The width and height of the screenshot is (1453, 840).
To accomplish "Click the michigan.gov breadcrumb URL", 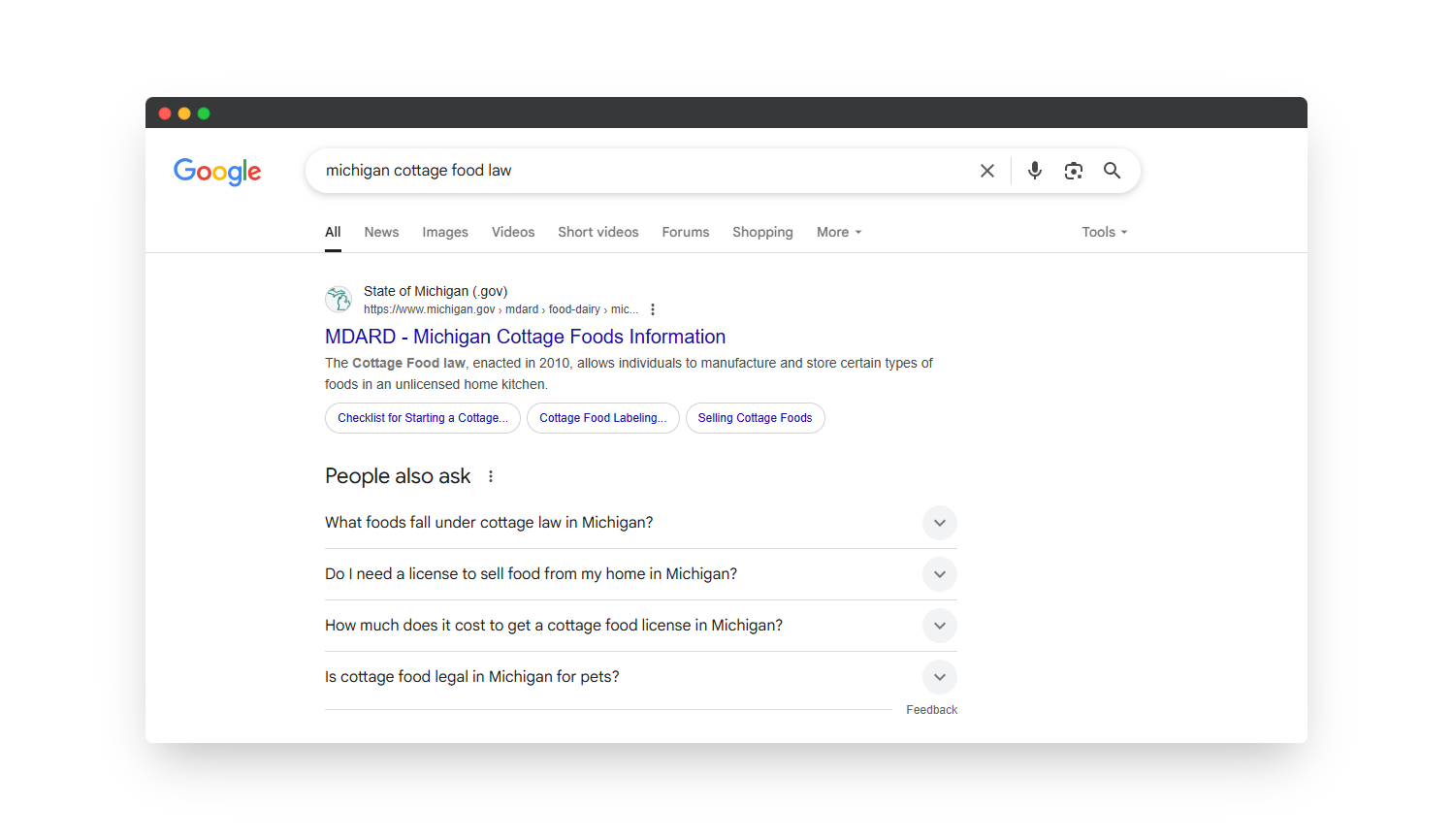I will 500,309.
